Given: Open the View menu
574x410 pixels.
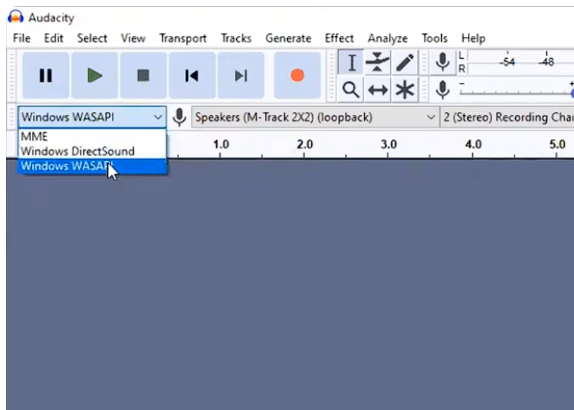Looking at the screenshot, I should (133, 38).
